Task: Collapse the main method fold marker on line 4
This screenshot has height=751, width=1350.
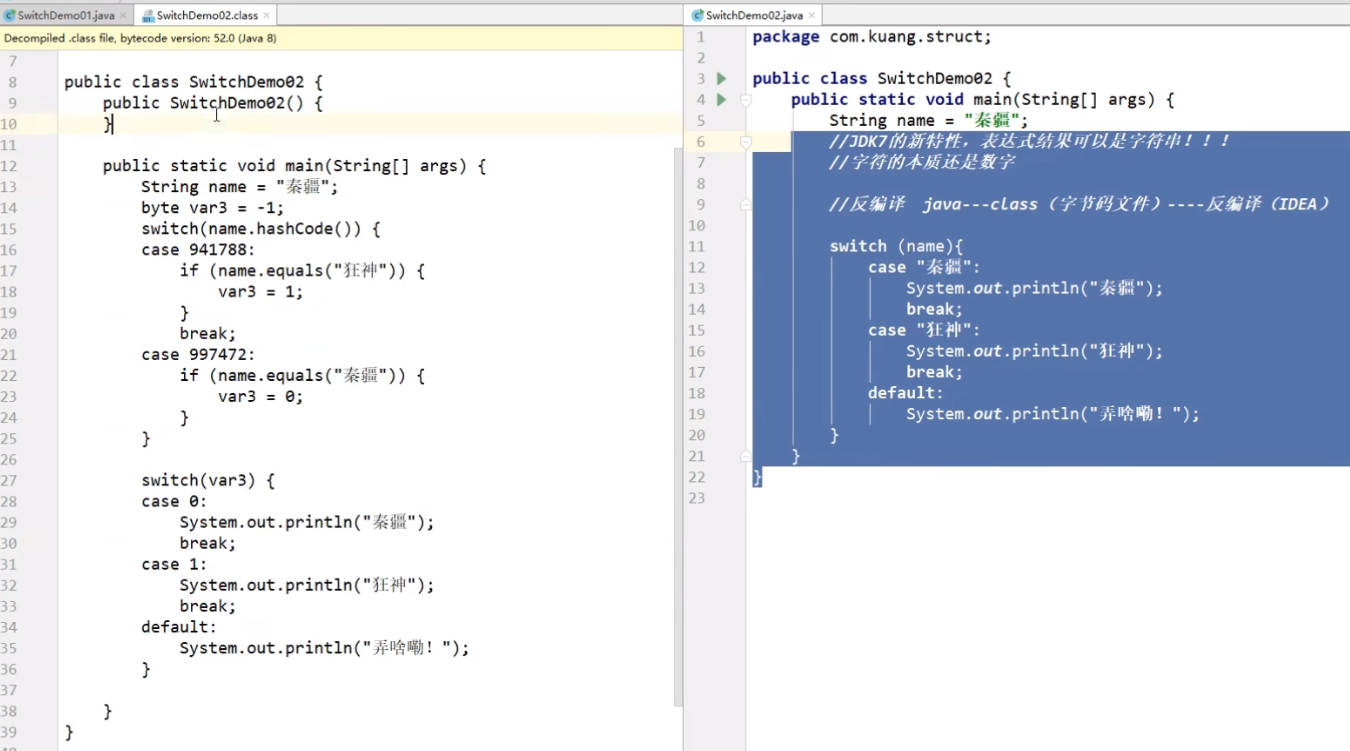Action: 745,99
